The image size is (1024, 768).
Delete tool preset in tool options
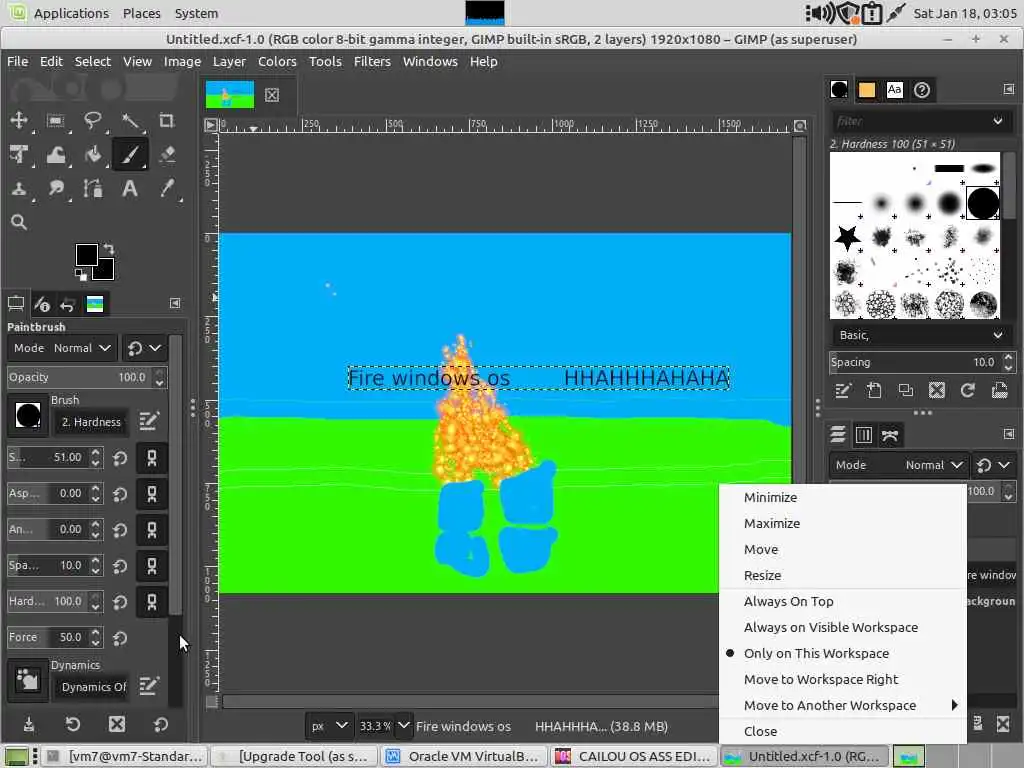coord(117,724)
